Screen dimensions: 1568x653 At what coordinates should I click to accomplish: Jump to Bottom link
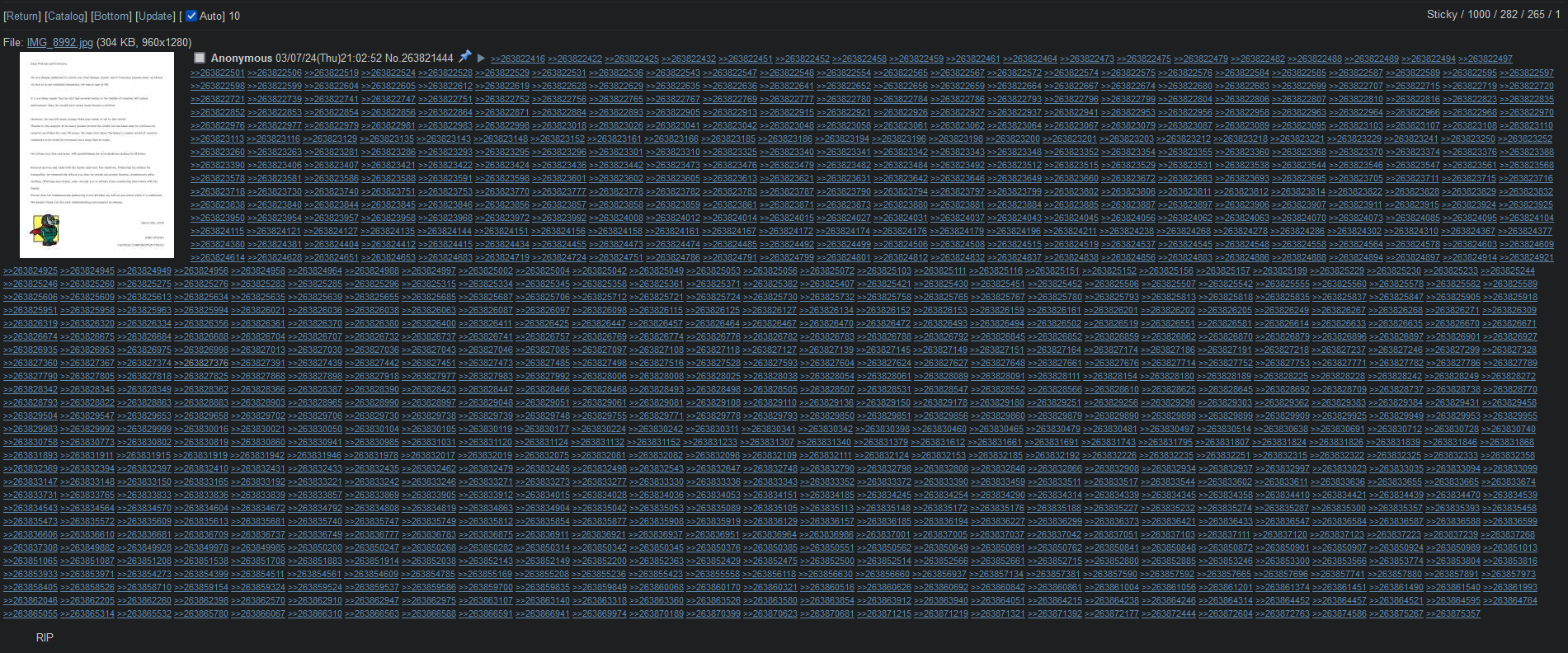(111, 16)
